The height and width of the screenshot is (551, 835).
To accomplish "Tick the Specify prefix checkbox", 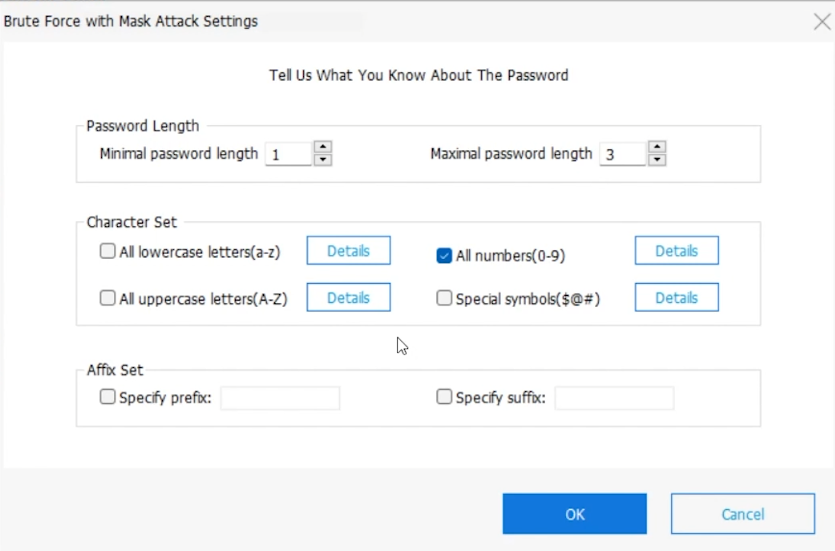I will [108, 397].
